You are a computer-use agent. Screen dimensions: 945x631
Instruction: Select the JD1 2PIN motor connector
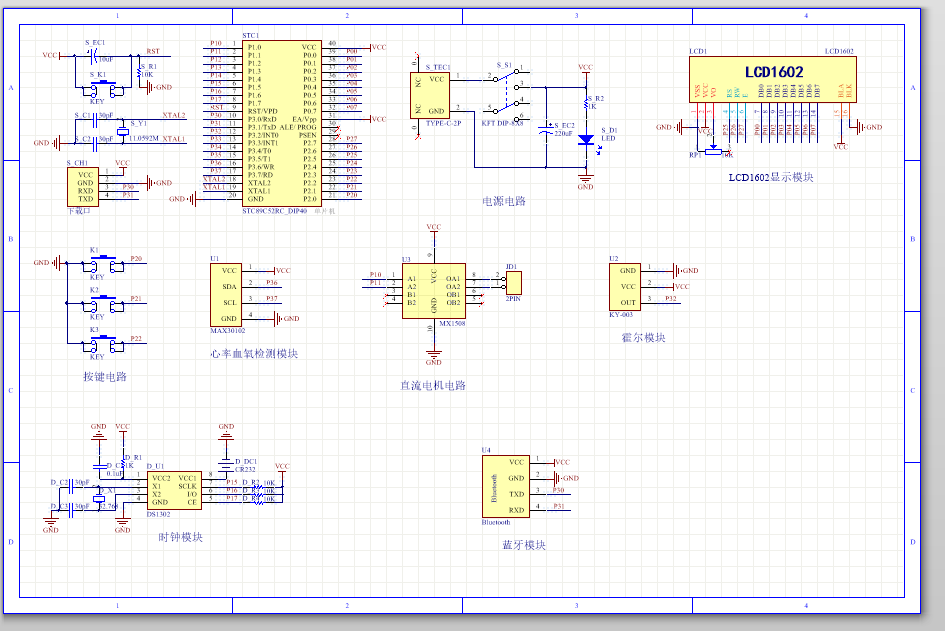513,282
